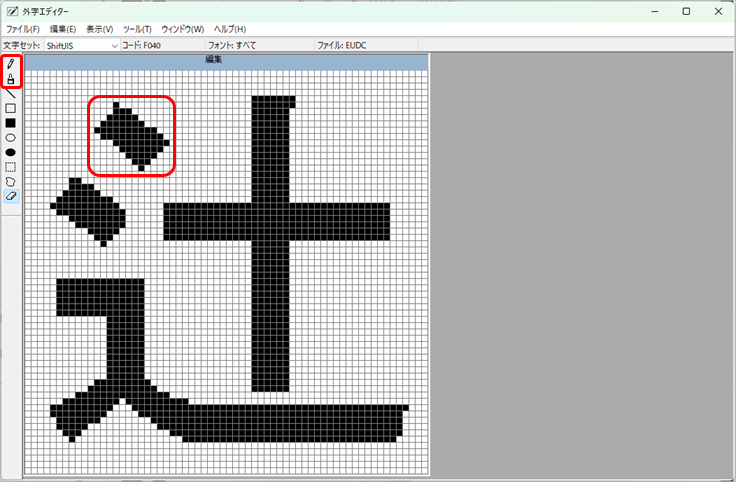Pick the Filled Rectangle tool
Image resolution: width=736 pixels, height=482 pixels.
[x=11, y=123]
